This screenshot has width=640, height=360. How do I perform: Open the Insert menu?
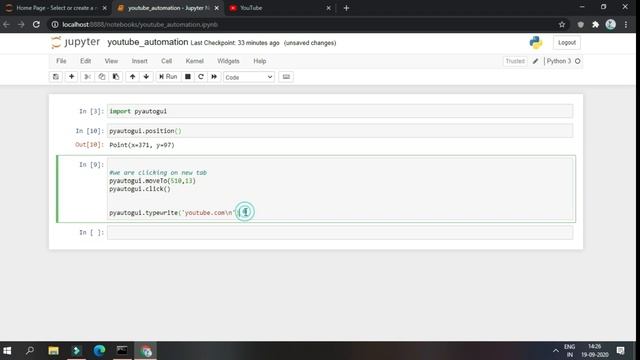140,61
